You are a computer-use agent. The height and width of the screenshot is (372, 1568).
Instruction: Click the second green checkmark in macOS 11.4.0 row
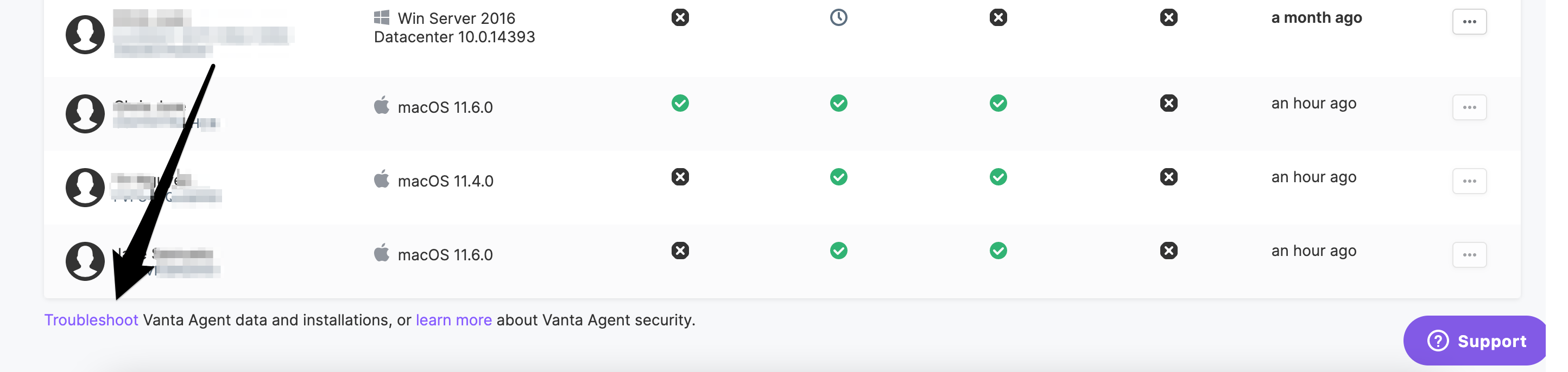pyautogui.click(x=998, y=177)
